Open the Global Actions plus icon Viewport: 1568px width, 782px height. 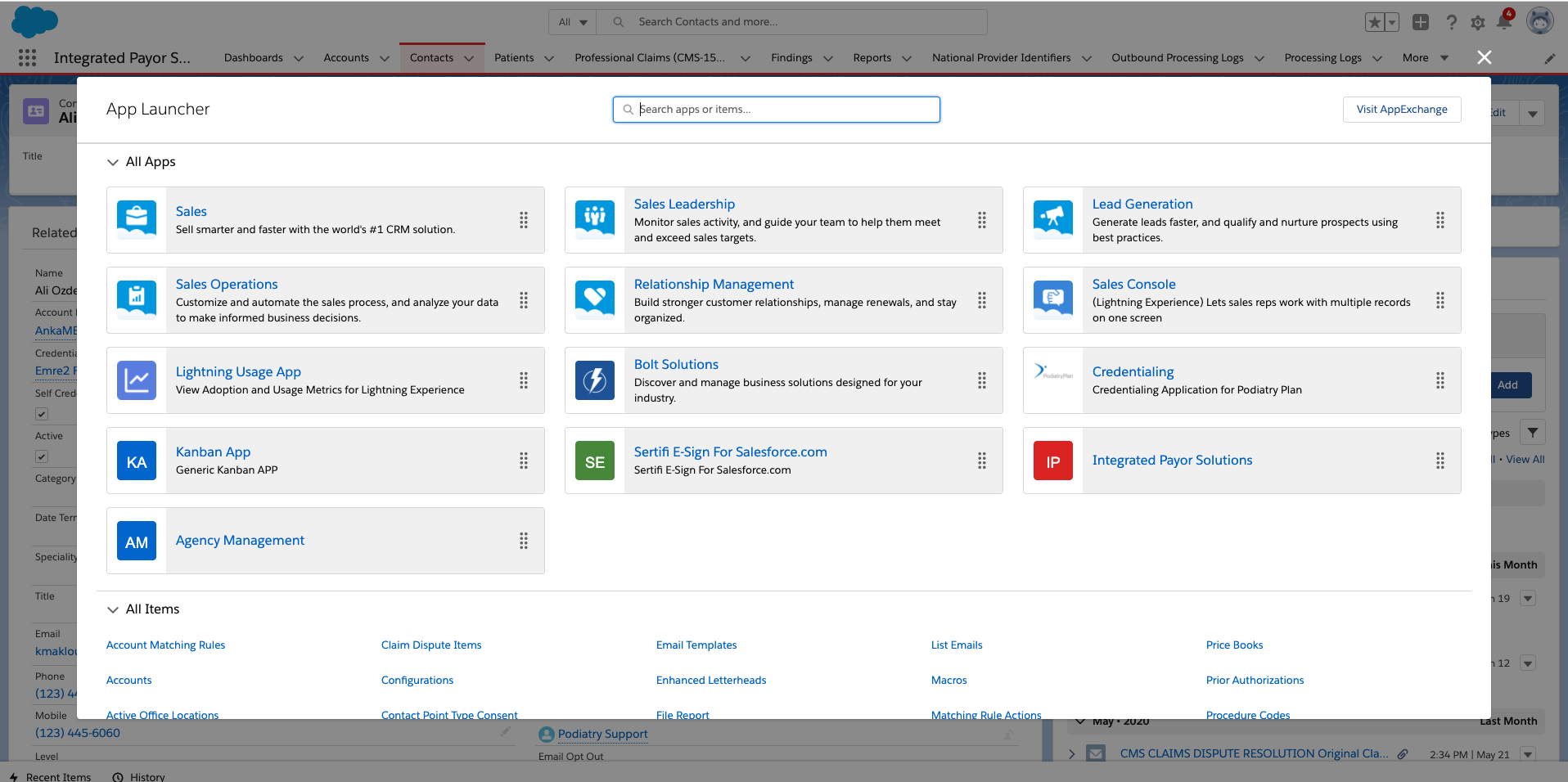click(x=1421, y=22)
